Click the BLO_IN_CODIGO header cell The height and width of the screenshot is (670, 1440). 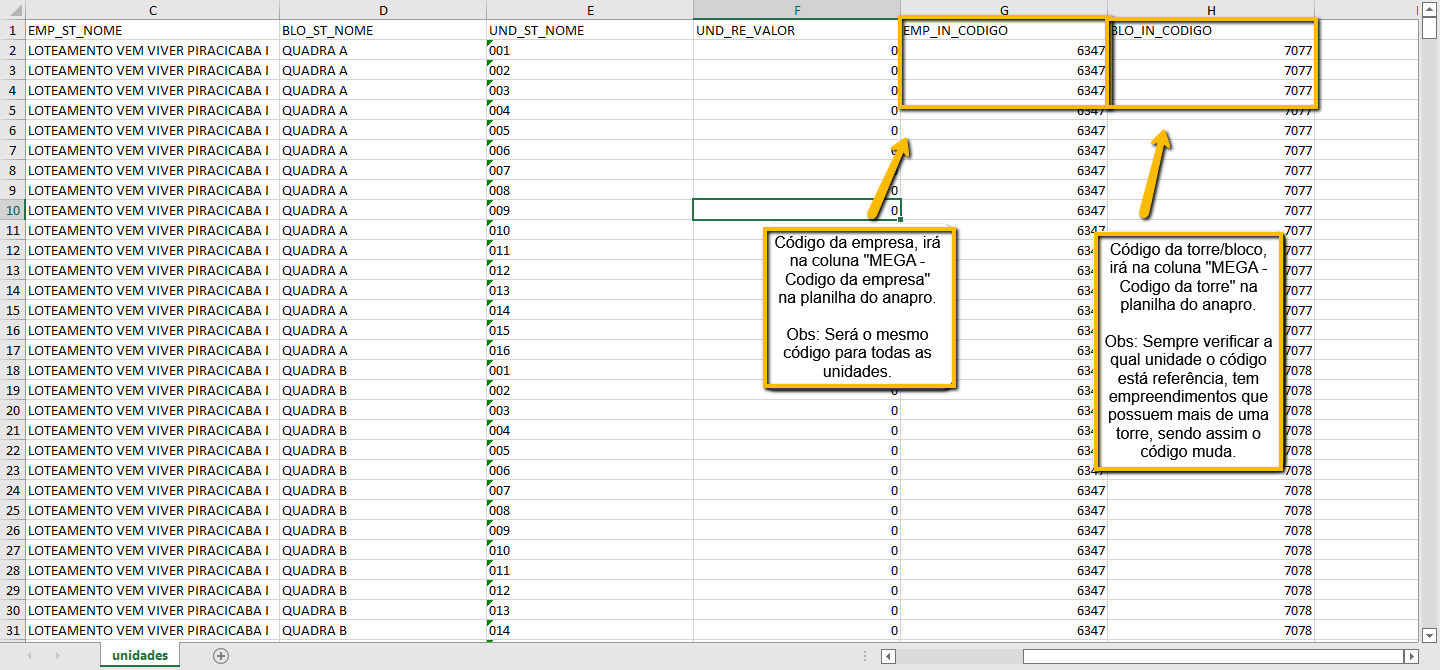[x=1210, y=31]
